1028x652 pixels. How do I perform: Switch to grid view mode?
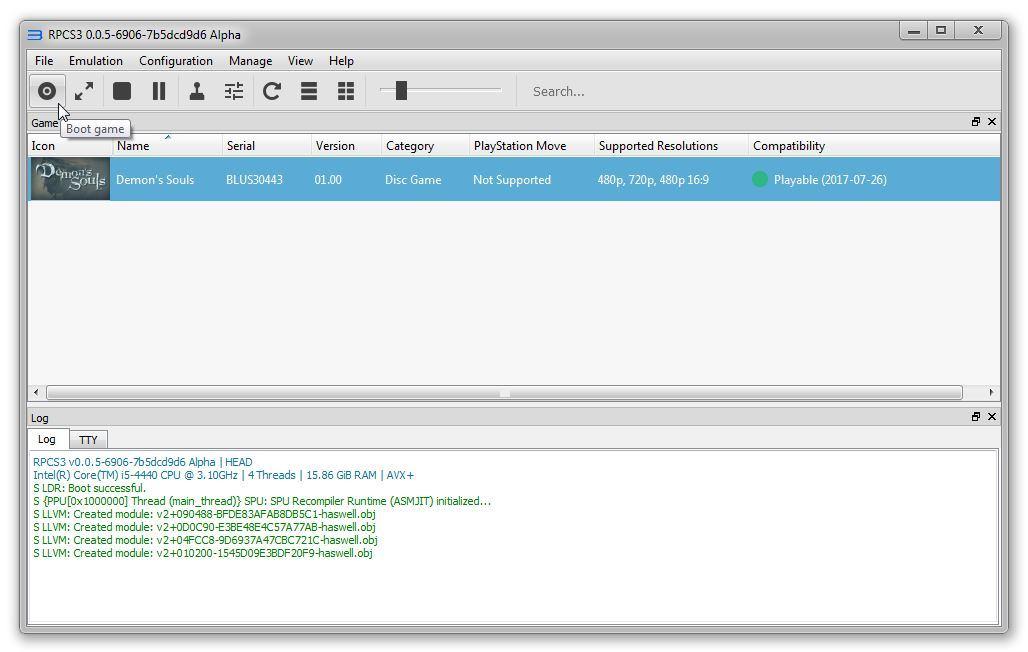(346, 91)
